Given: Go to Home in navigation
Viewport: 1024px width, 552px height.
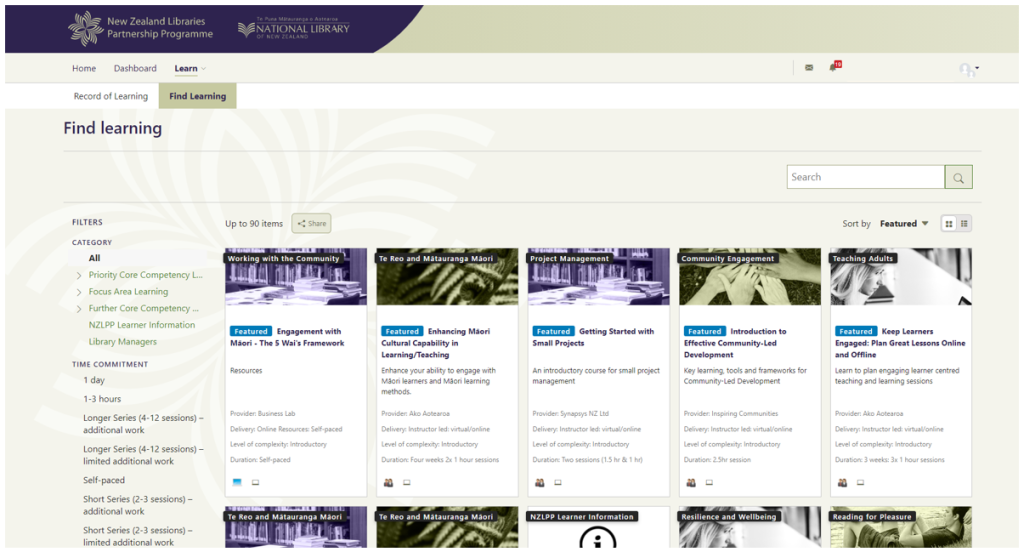Looking at the screenshot, I should click(x=84, y=68).
